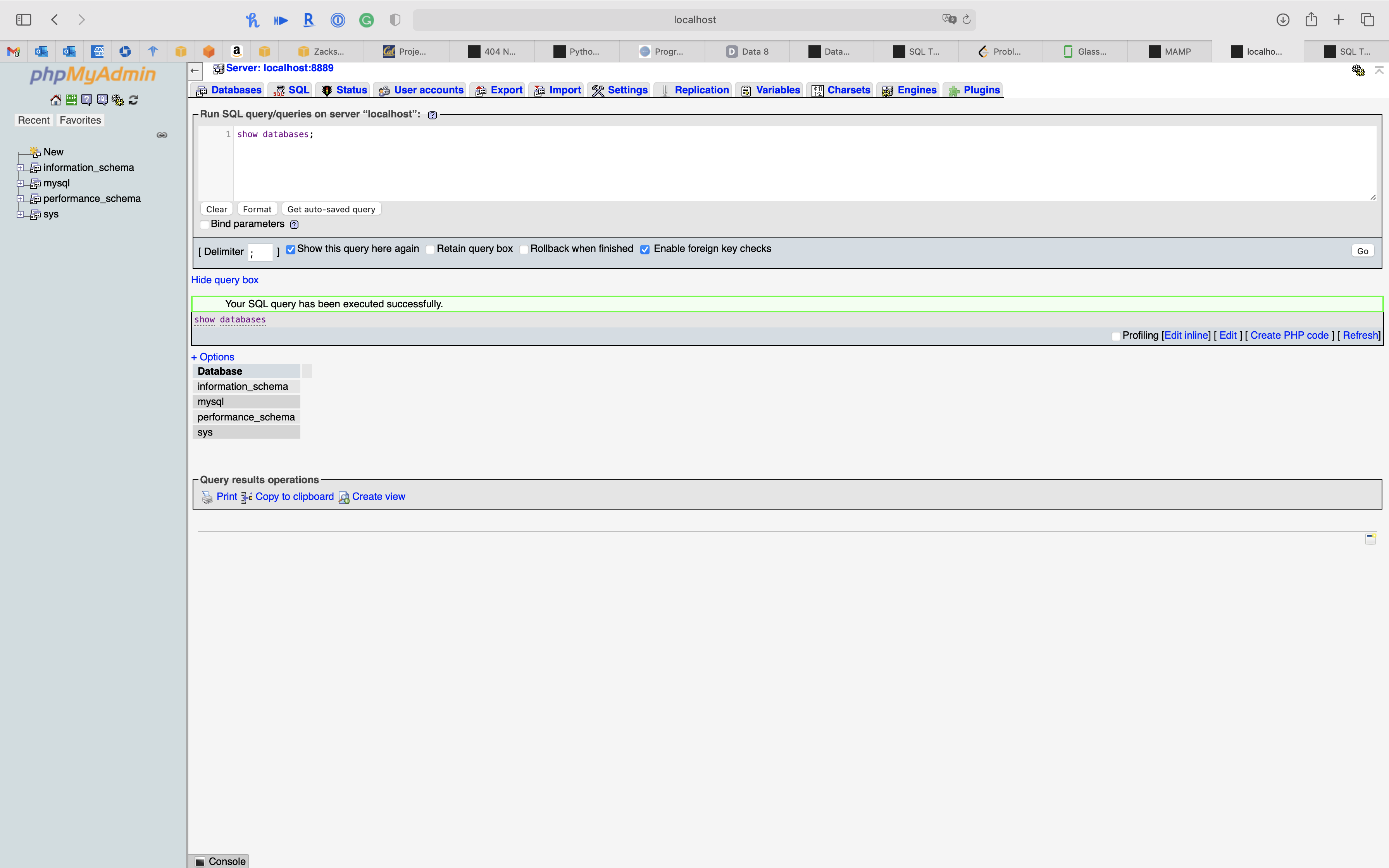Expand the information_schema database tree node
1389x868 pixels.
point(20,168)
